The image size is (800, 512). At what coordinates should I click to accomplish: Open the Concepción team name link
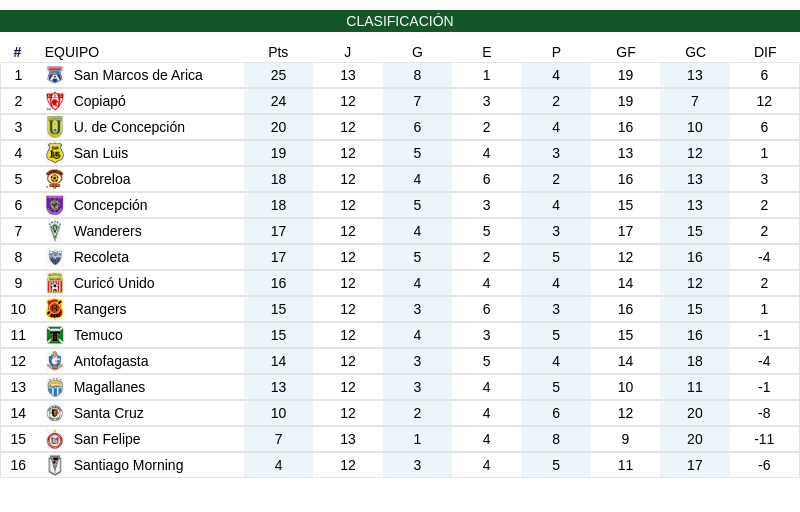tap(110, 205)
